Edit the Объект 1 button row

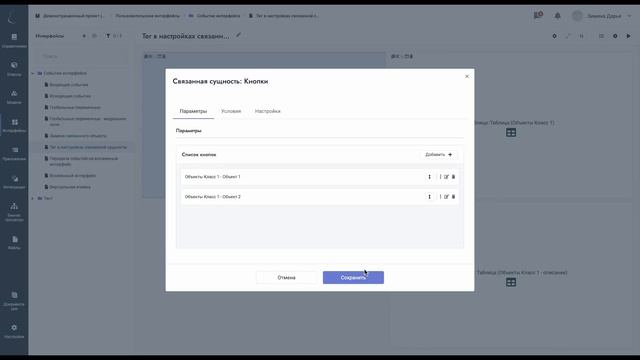(446, 177)
